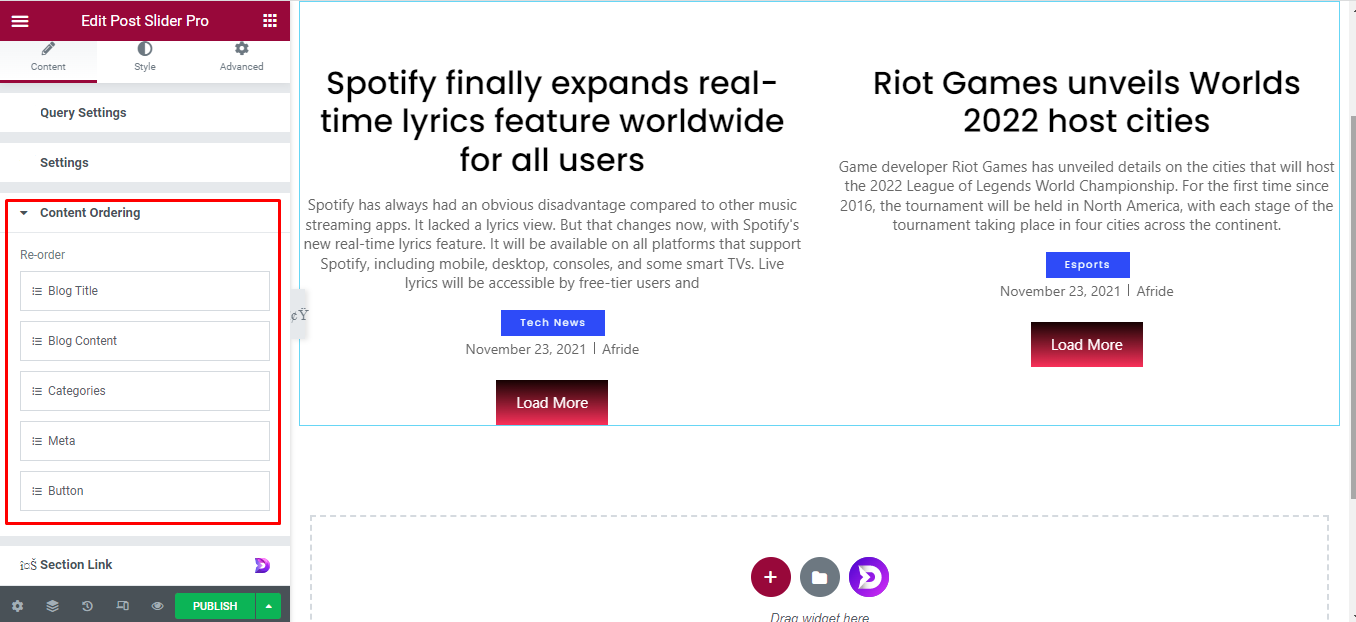Open the widgets grid panel icon
1356x622 pixels.
coord(270,20)
